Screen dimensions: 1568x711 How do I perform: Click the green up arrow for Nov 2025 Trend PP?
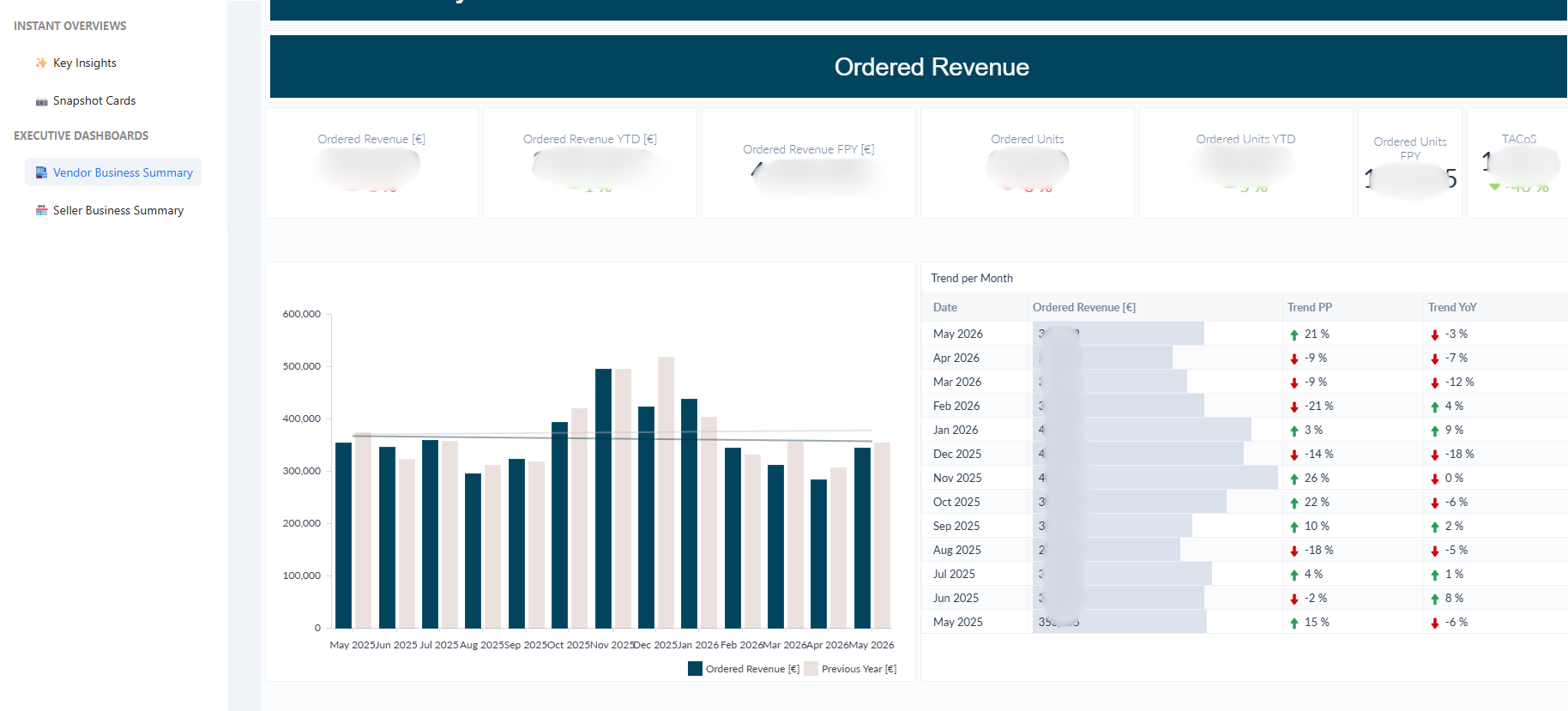tap(1294, 479)
